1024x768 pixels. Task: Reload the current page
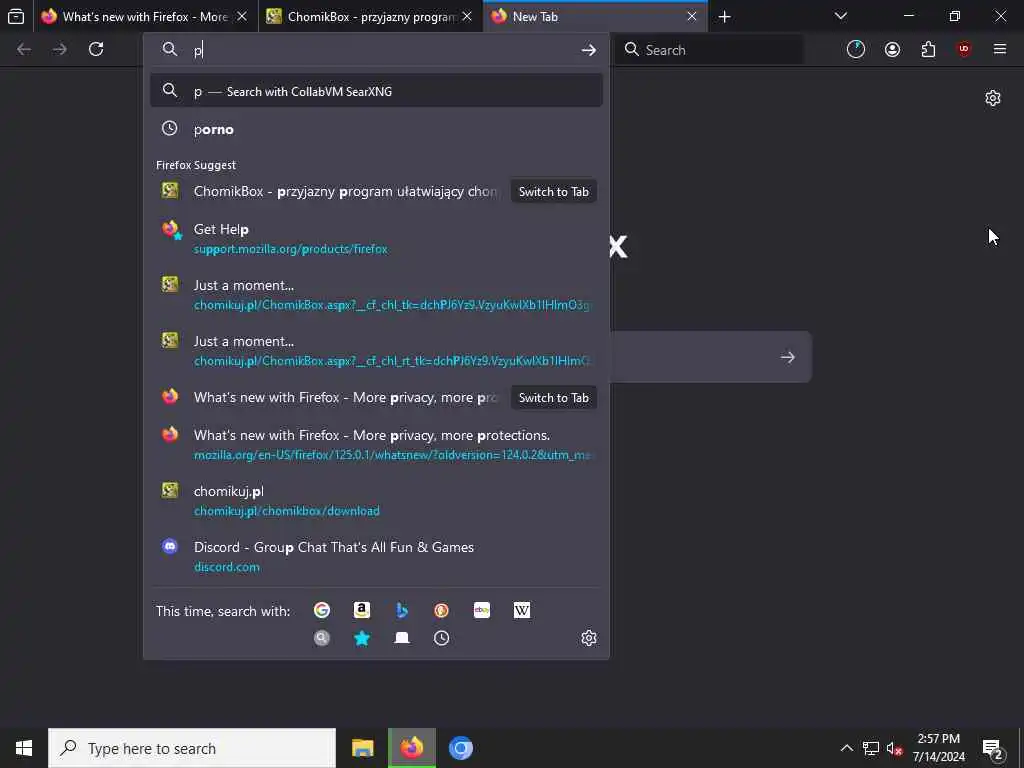point(96,49)
